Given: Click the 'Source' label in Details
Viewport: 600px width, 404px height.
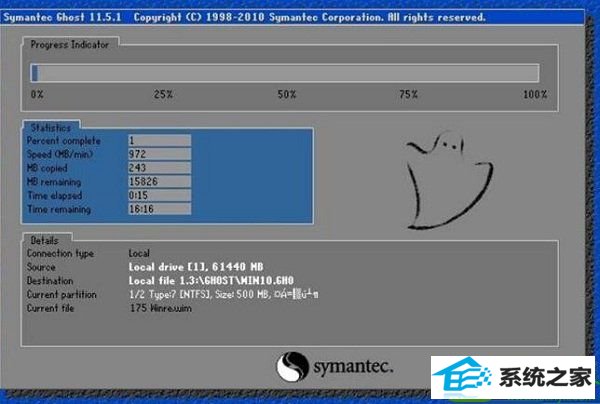Looking at the screenshot, I should 41,267.
